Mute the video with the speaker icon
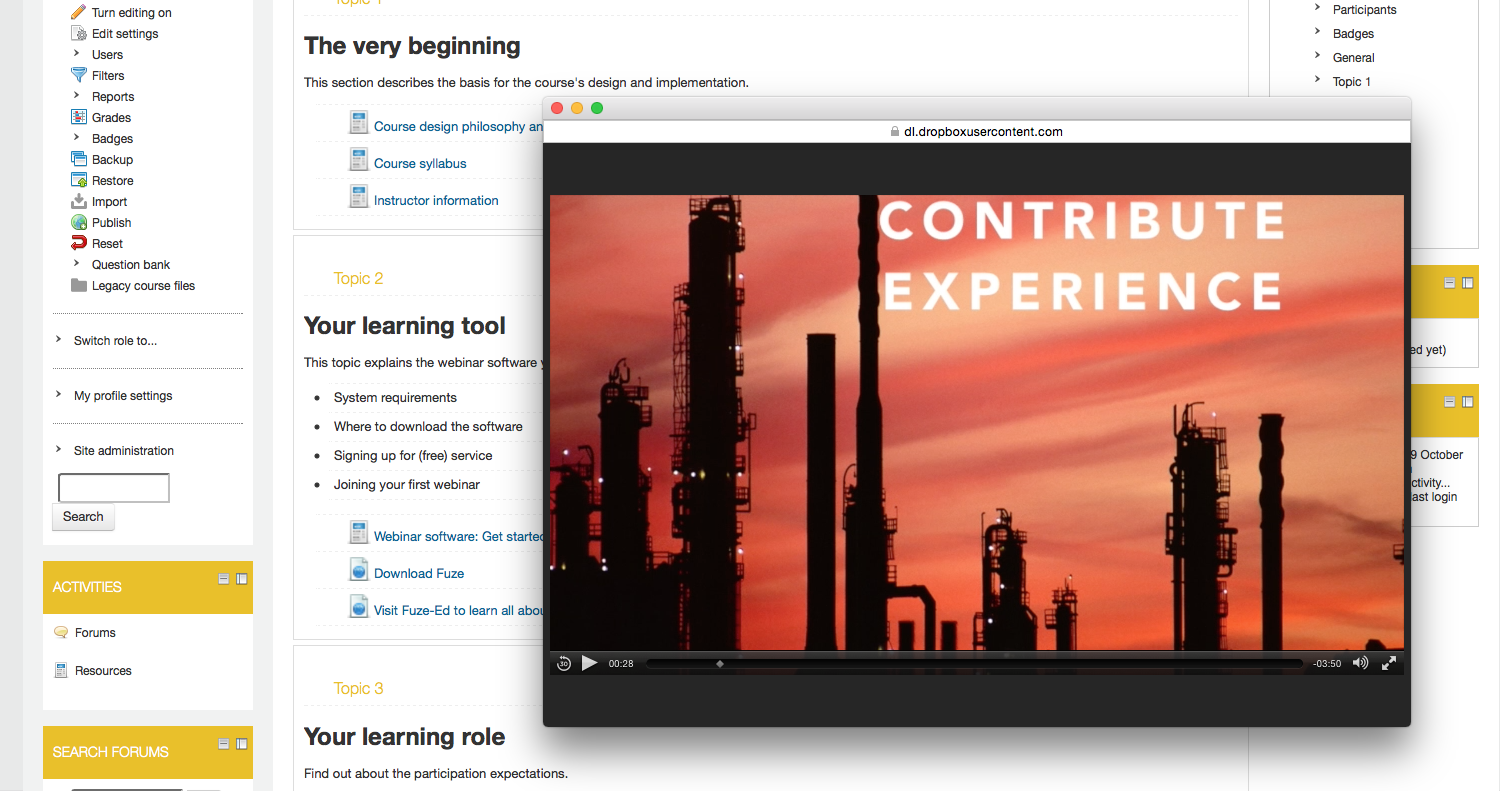The width and height of the screenshot is (1500, 791). 1360,663
